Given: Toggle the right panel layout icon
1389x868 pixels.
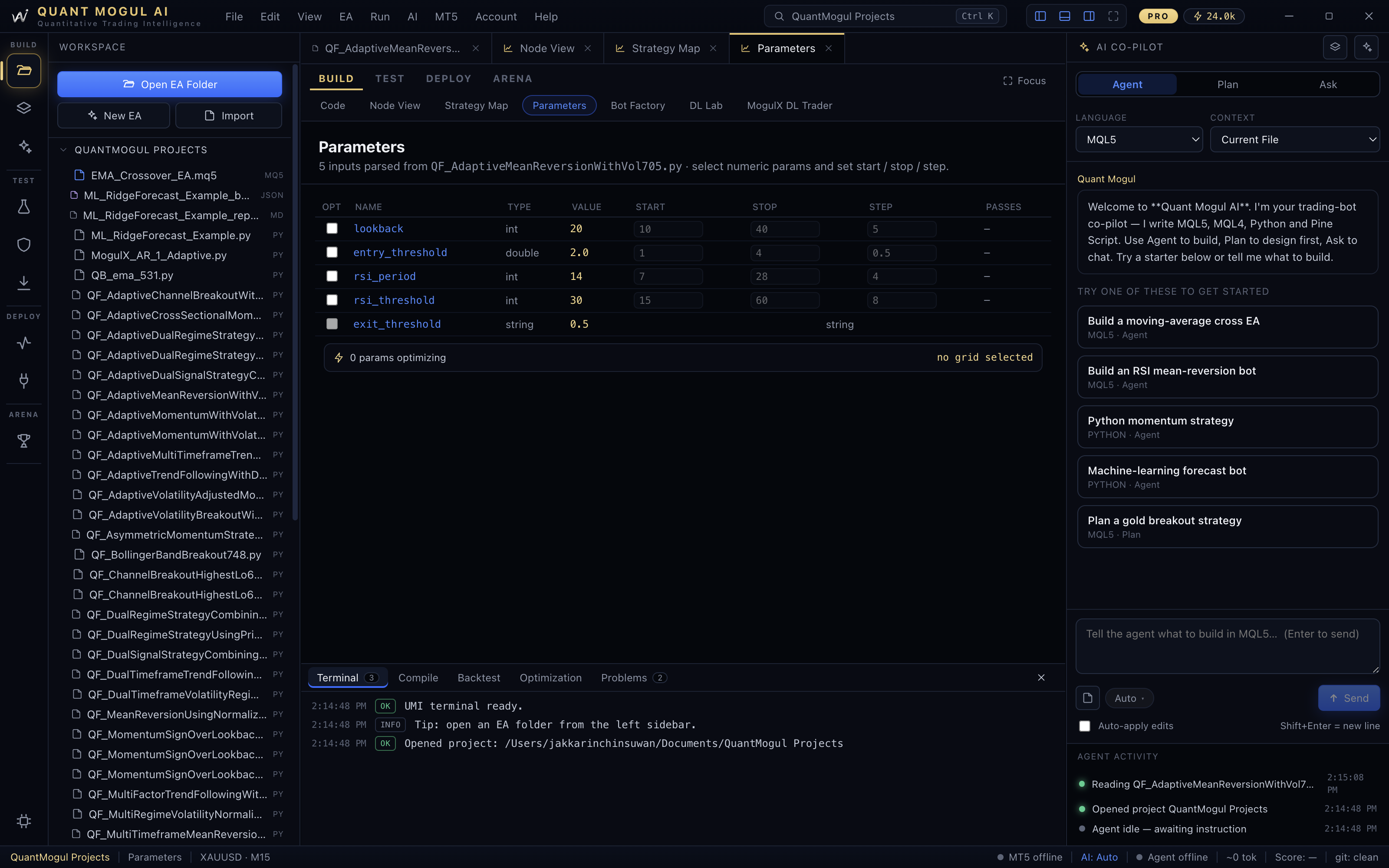Looking at the screenshot, I should [x=1089, y=16].
